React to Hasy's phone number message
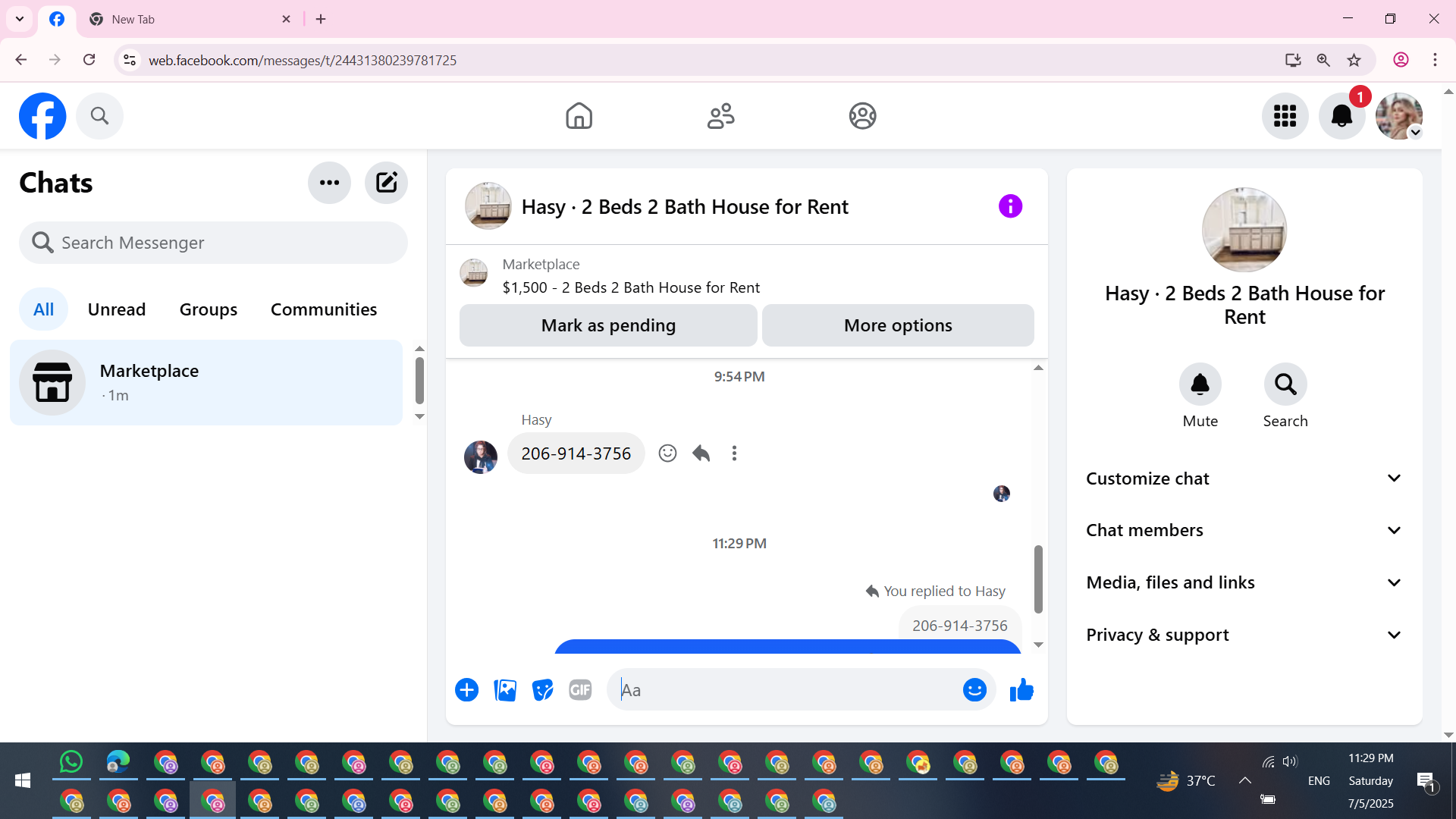 (667, 453)
